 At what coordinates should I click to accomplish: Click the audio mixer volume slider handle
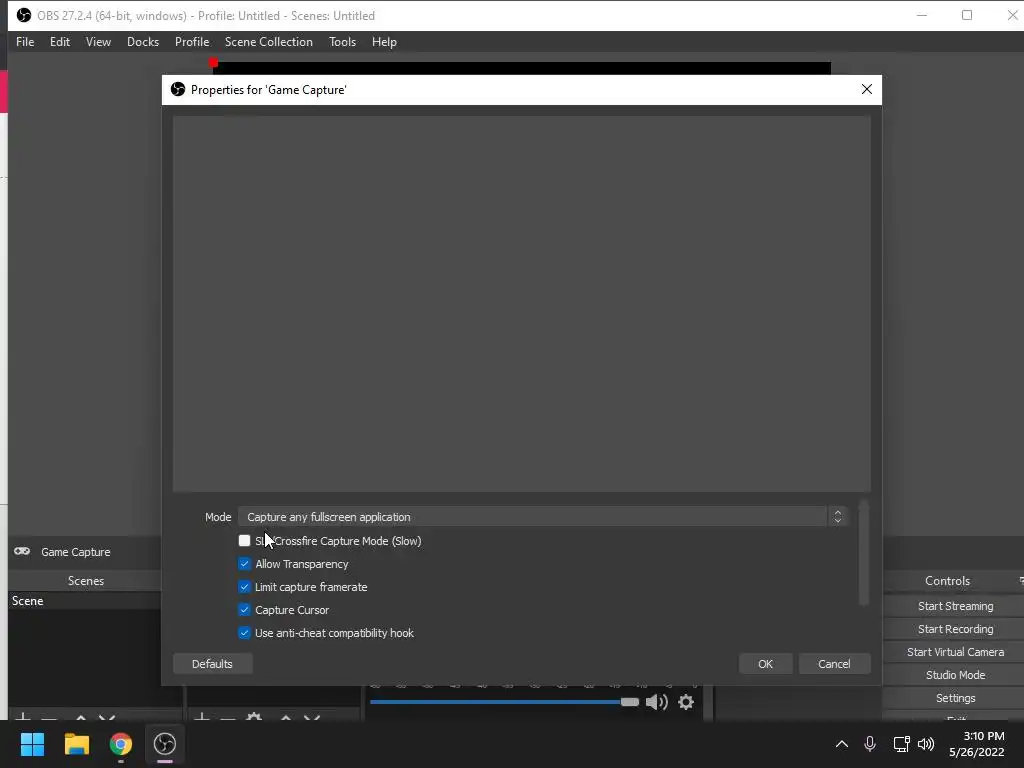tap(630, 702)
